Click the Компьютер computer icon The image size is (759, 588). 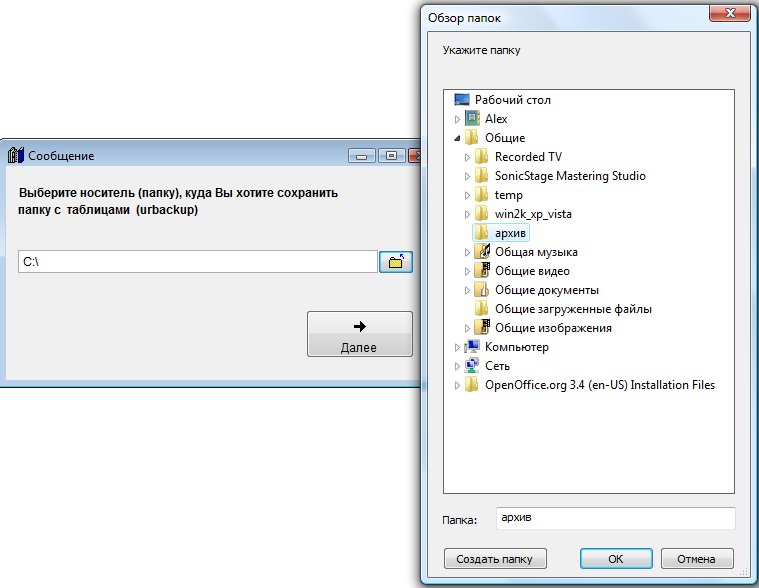pyautogui.click(x=472, y=347)
